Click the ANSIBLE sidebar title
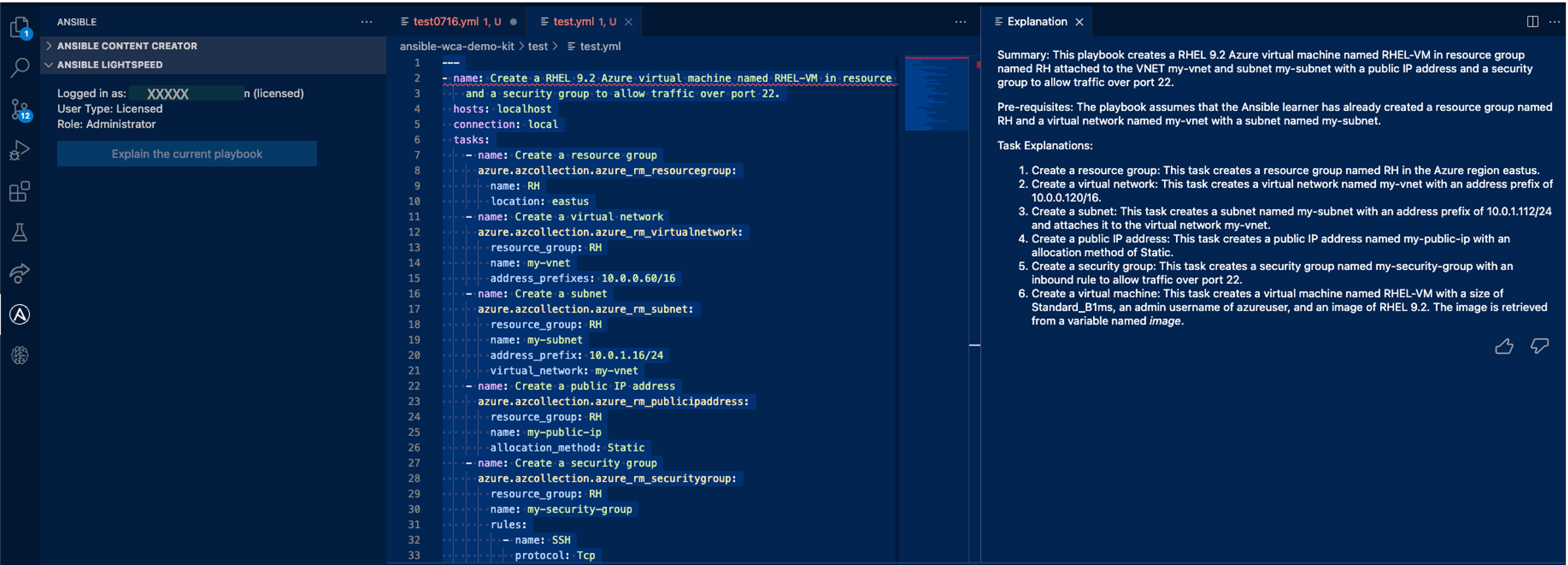1568x565 pixels. [x=76, y=22]
